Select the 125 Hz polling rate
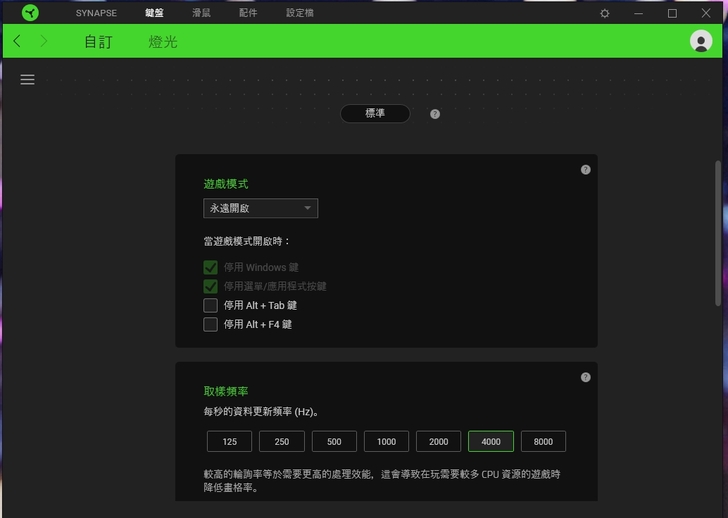This screenshot has width=728, height=518. point(230,441)
